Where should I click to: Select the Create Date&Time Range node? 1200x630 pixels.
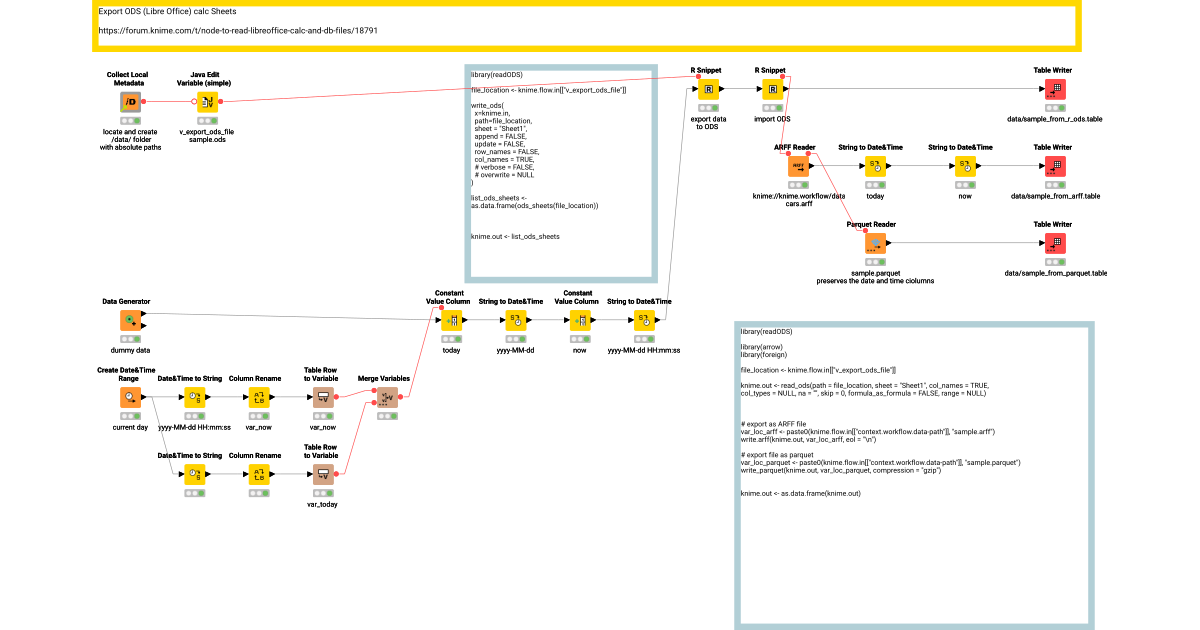pos(130,397)
